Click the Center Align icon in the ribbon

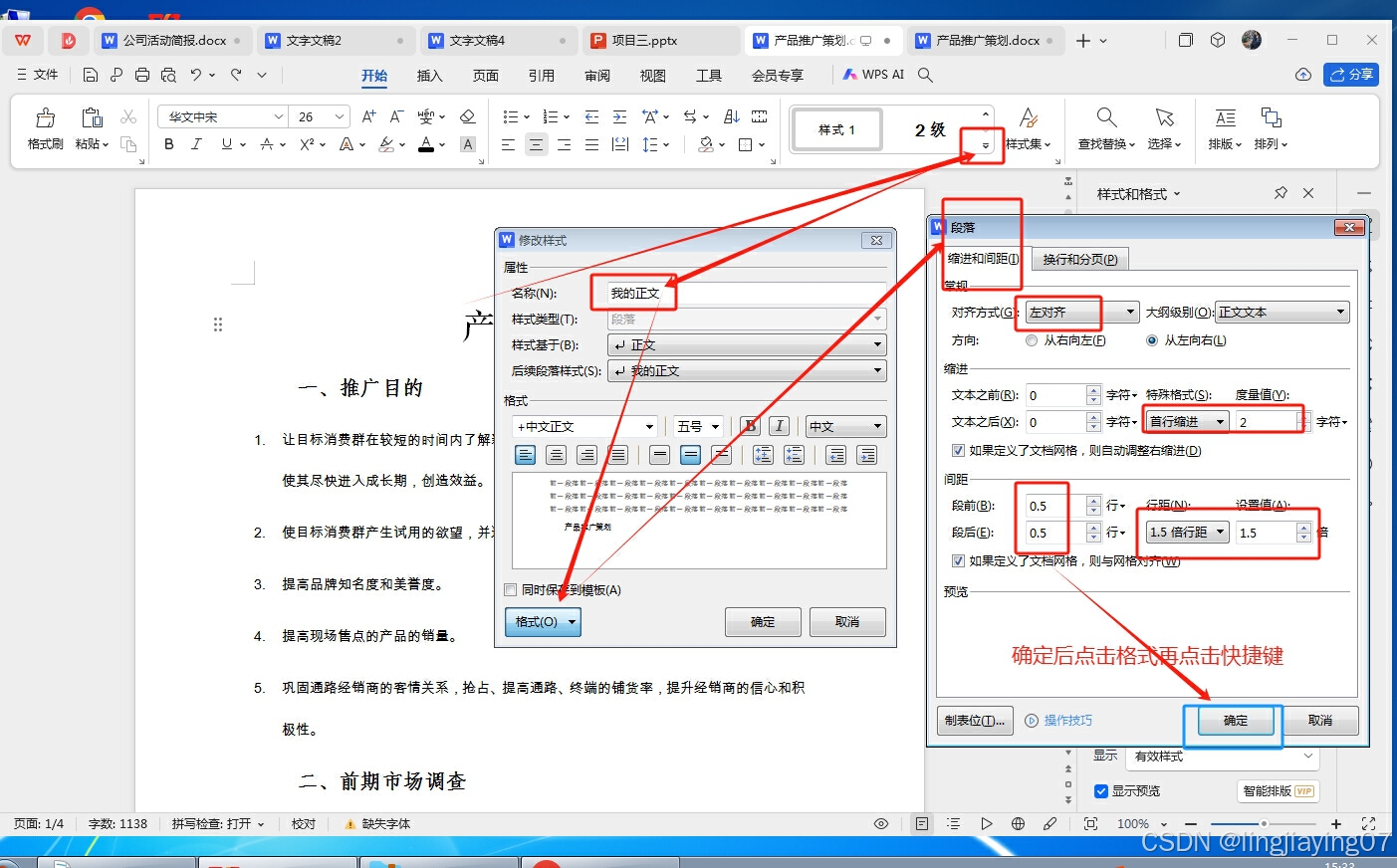(536, 144)
